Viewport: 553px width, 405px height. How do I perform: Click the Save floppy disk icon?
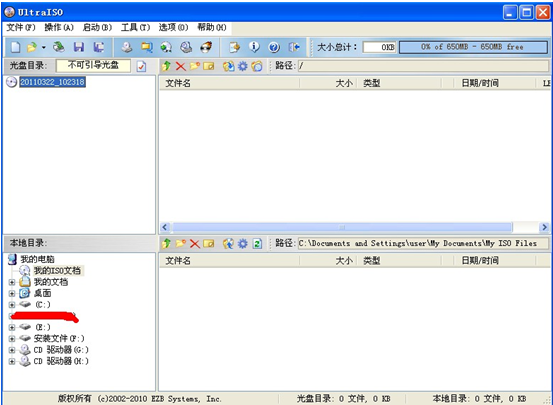[79, 47]
